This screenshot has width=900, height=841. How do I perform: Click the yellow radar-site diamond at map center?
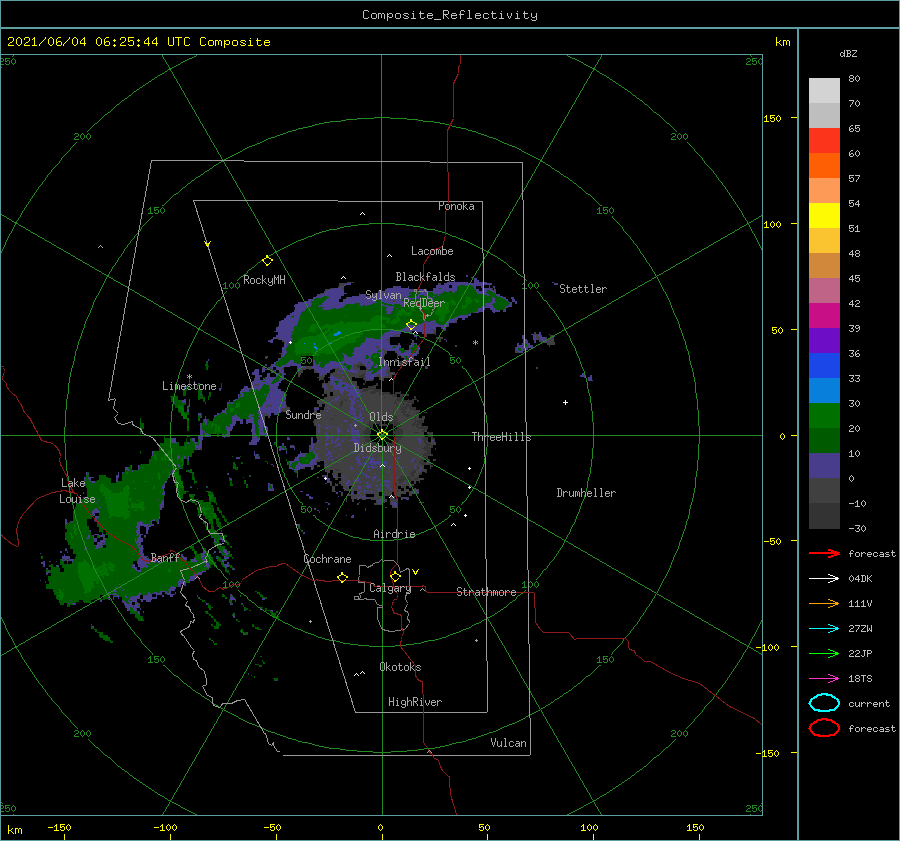[382, 435]
